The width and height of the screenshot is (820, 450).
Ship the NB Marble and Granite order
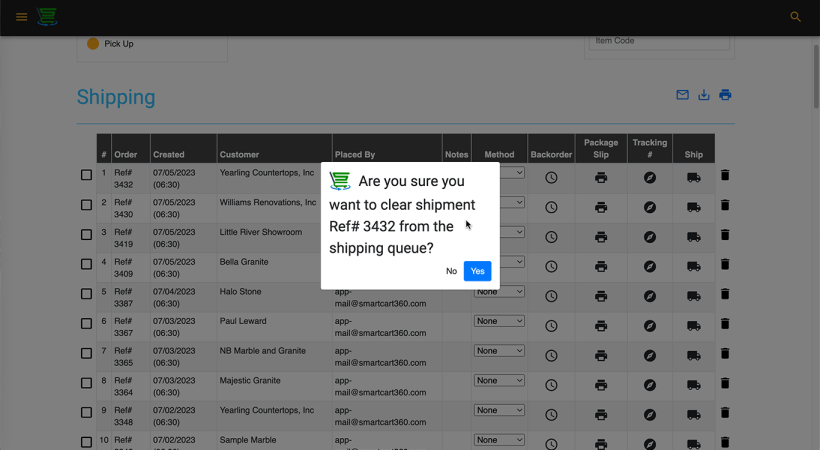[x=693, y=356]
